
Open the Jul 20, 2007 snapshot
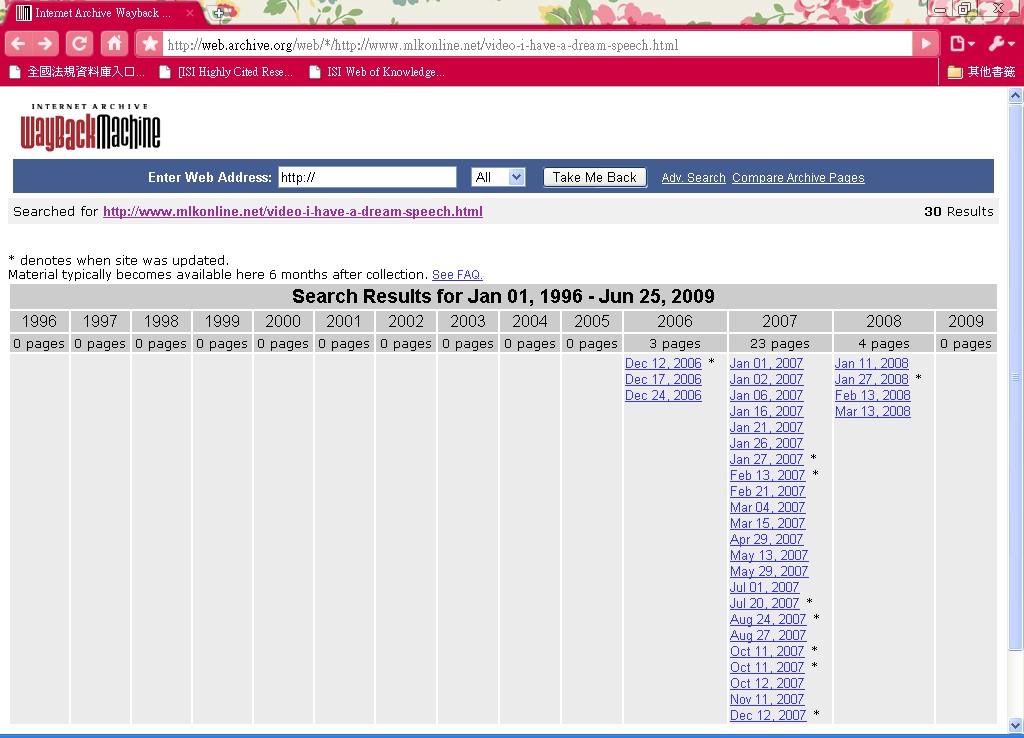click(x=764, y=603)
